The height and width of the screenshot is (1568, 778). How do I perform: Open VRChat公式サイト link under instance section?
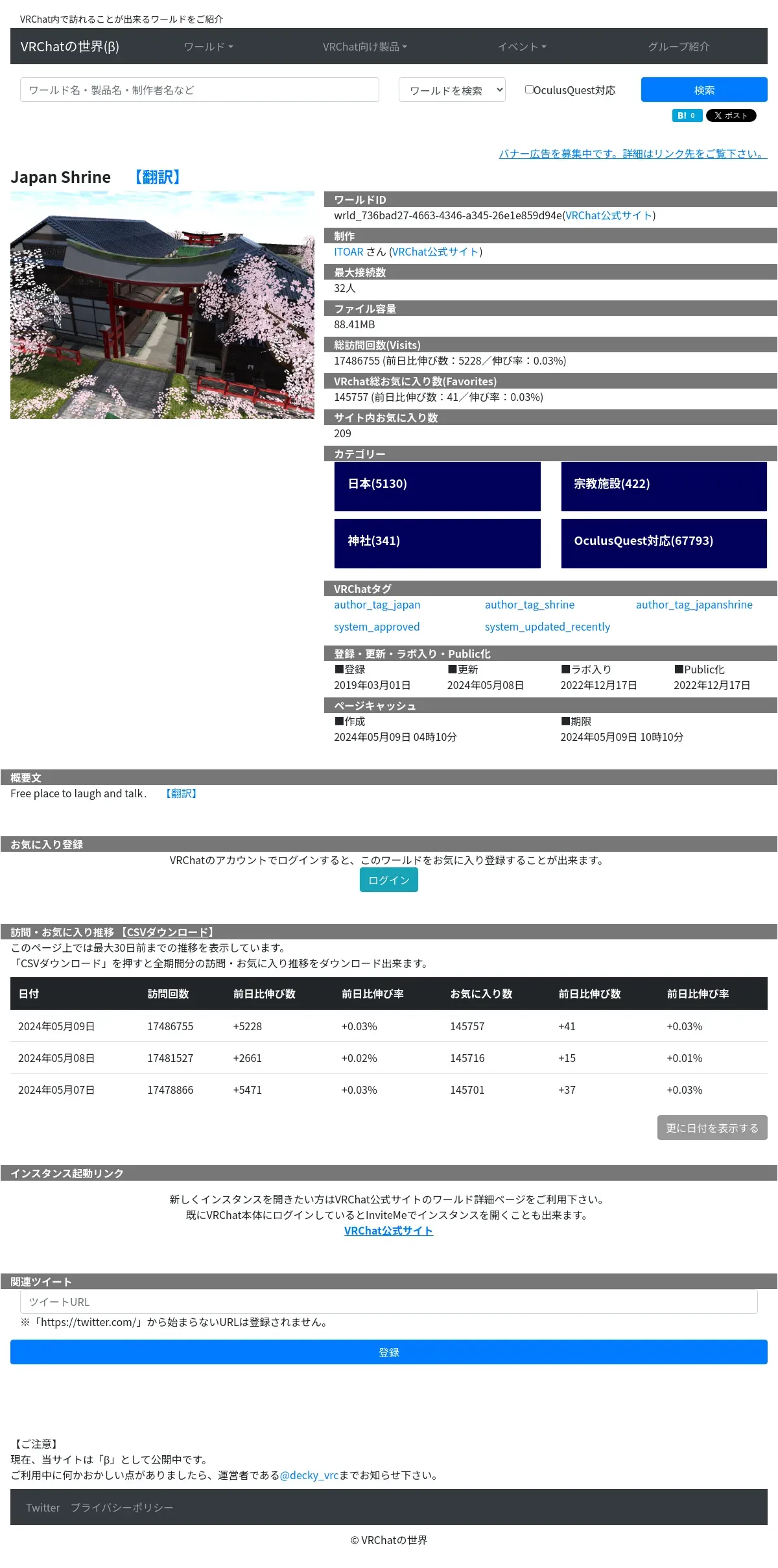389,1231
